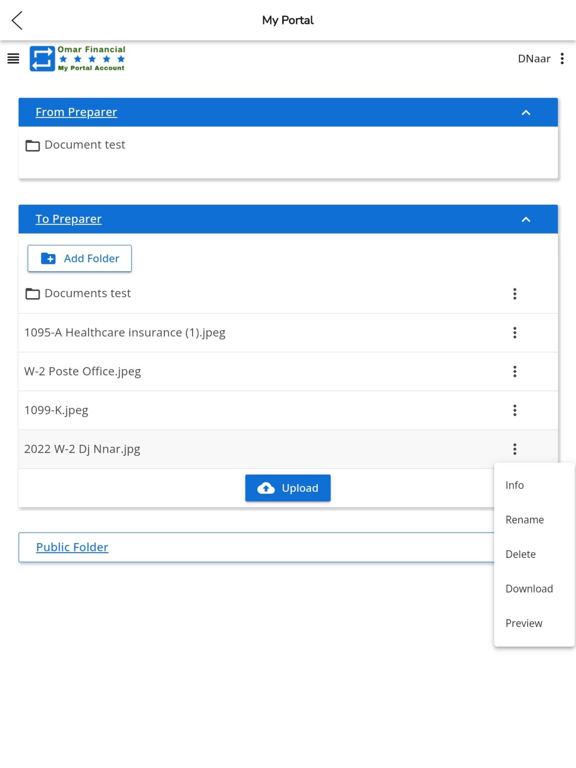Click the Documents test folder icon
Image resolution: width=576 pixels, height=768 pixels.
point(32,294)
